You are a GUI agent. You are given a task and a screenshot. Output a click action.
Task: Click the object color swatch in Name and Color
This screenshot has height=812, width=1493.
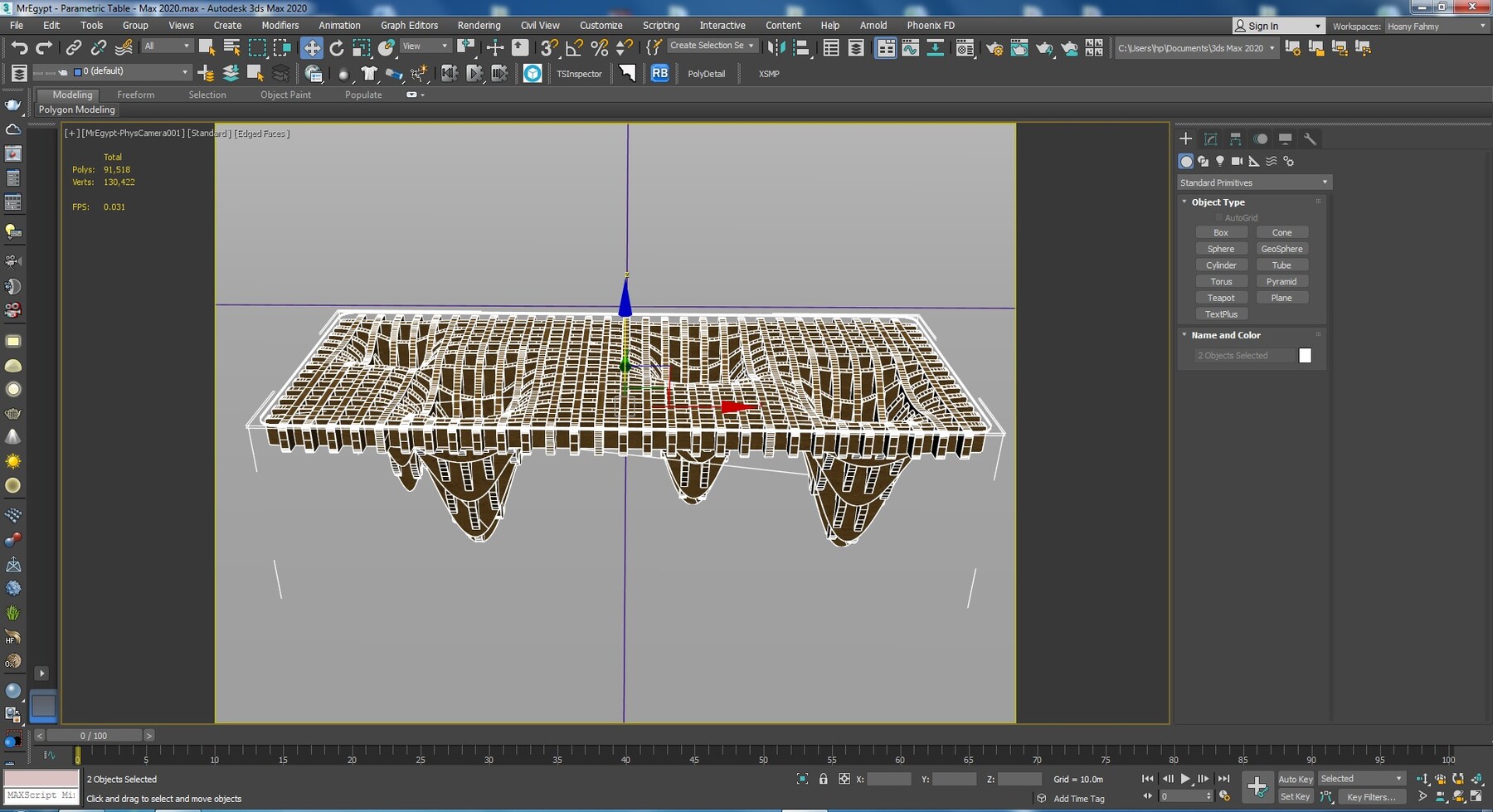1305,355
